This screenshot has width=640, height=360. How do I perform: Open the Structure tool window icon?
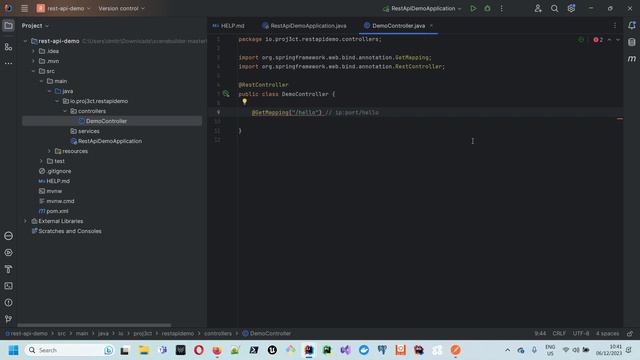point(8,47)
